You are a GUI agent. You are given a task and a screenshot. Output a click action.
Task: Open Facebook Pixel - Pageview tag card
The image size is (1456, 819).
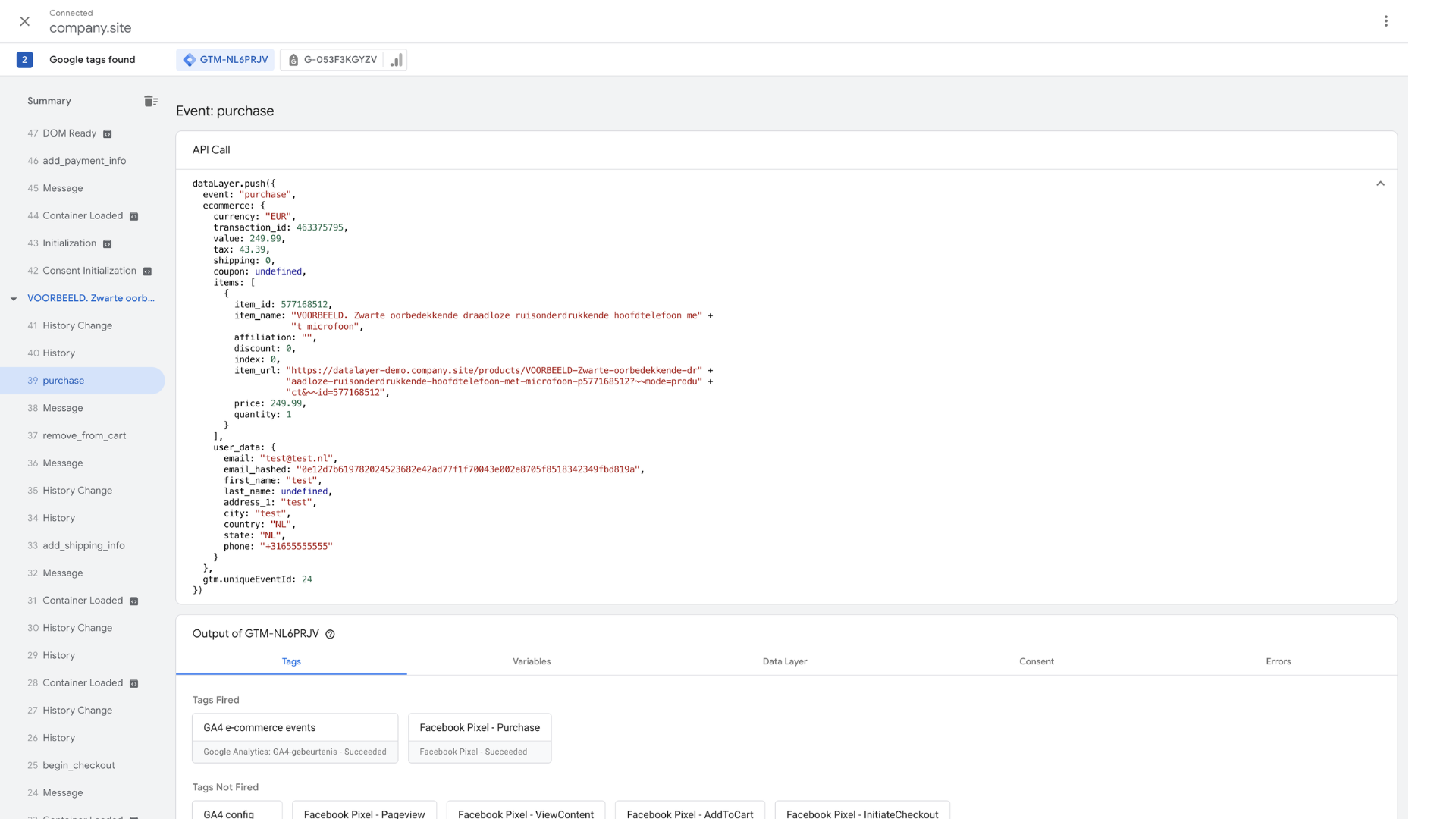point(365,810)
